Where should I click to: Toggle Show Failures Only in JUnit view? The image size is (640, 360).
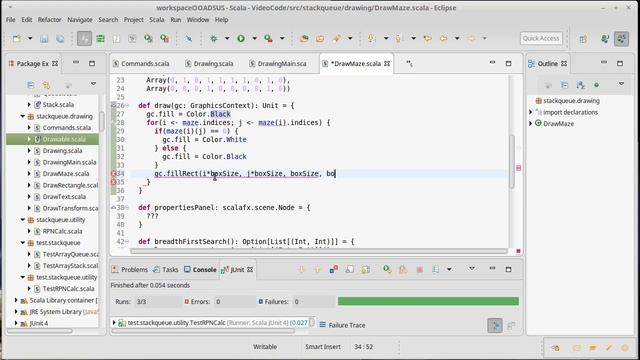[x=333, y=269]
